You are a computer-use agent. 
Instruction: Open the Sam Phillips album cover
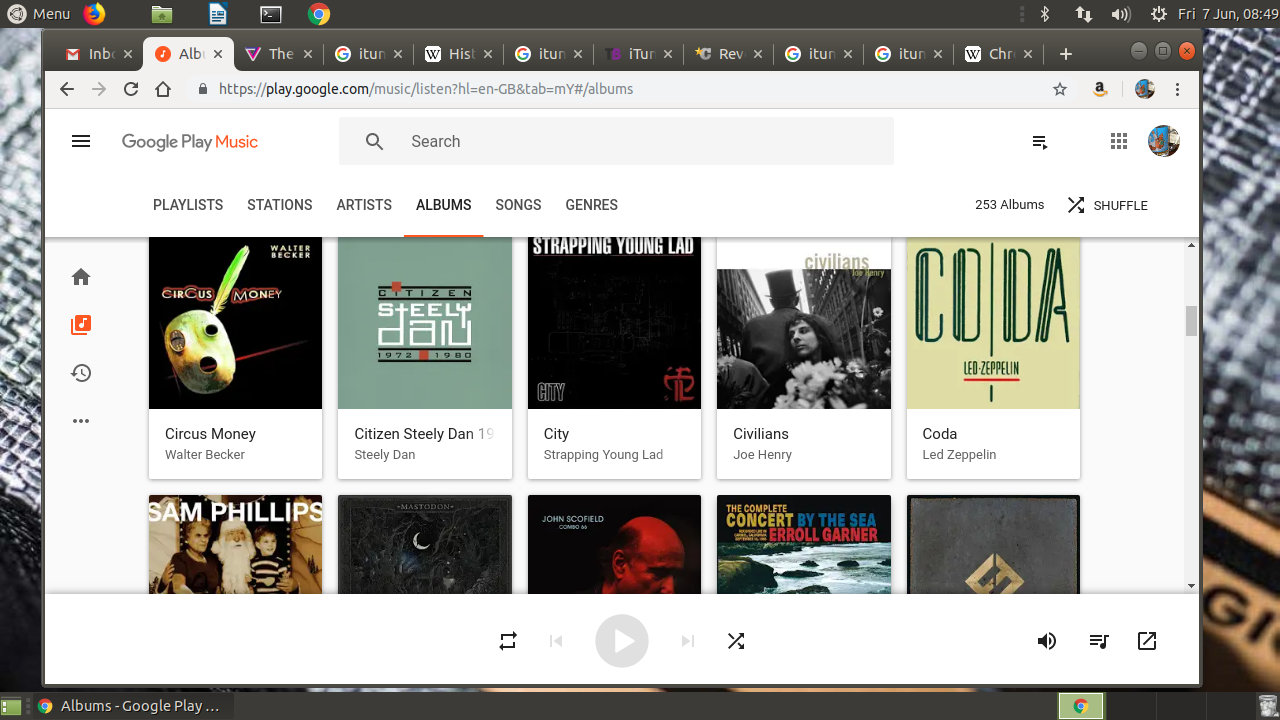point(235,544)
